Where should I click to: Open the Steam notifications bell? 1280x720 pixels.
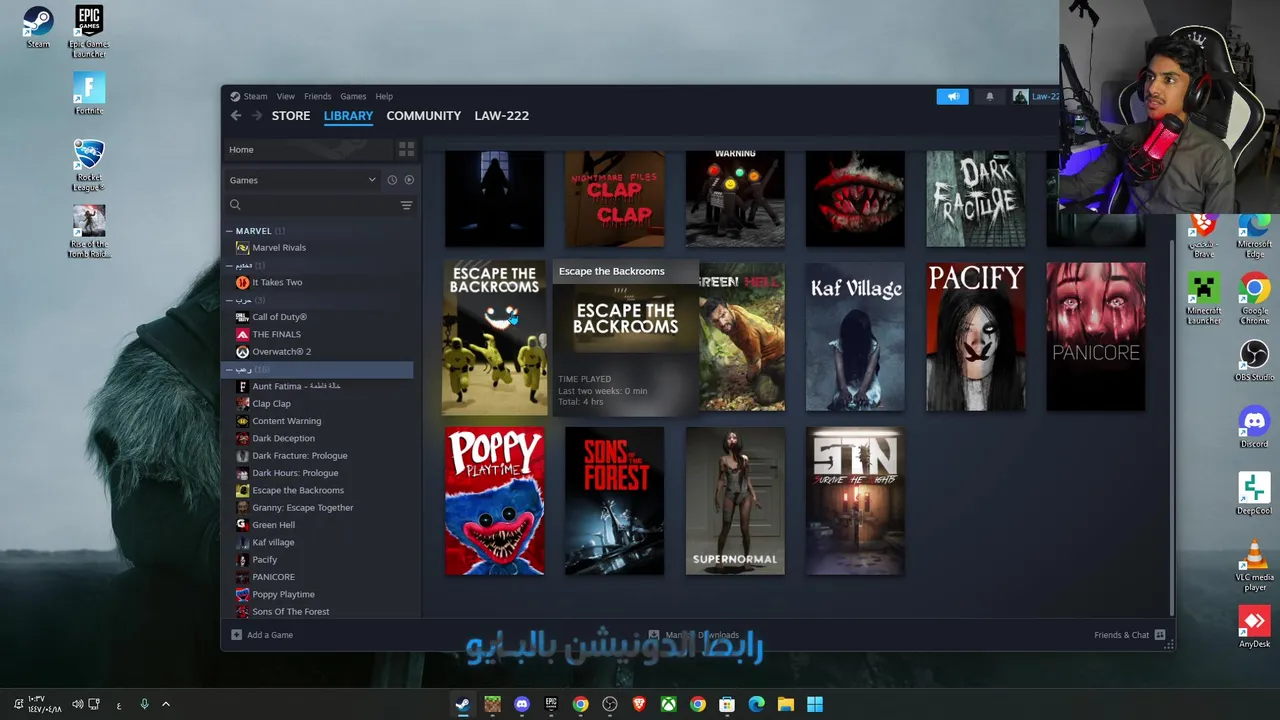pos(990,96)
